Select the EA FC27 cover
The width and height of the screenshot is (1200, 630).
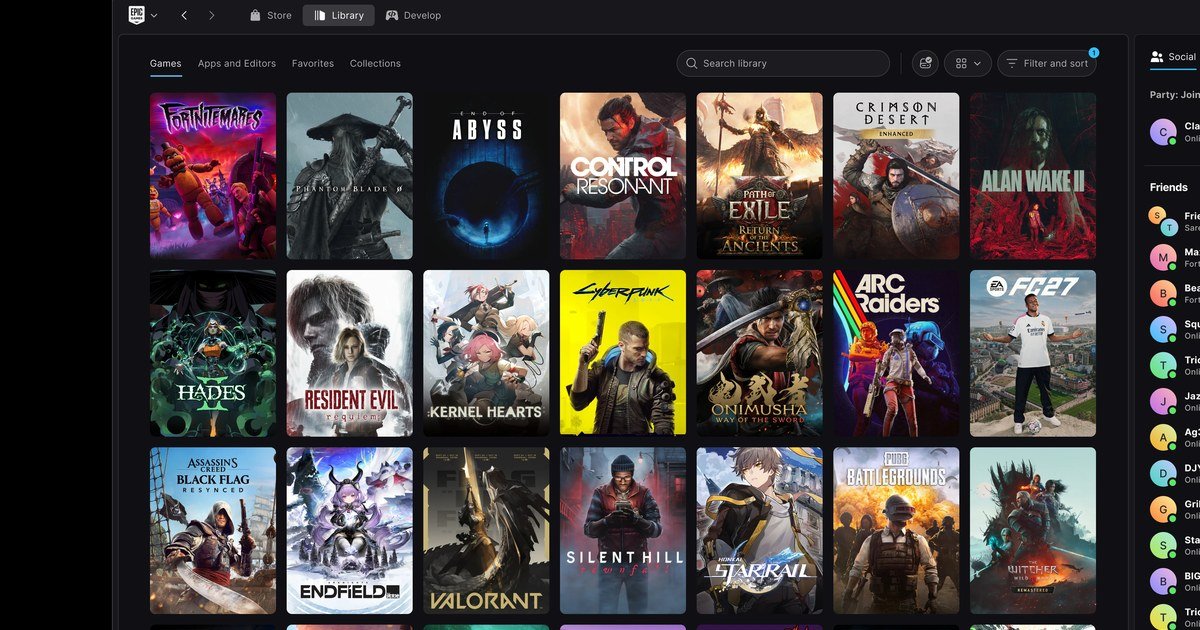click(1033, 353)
